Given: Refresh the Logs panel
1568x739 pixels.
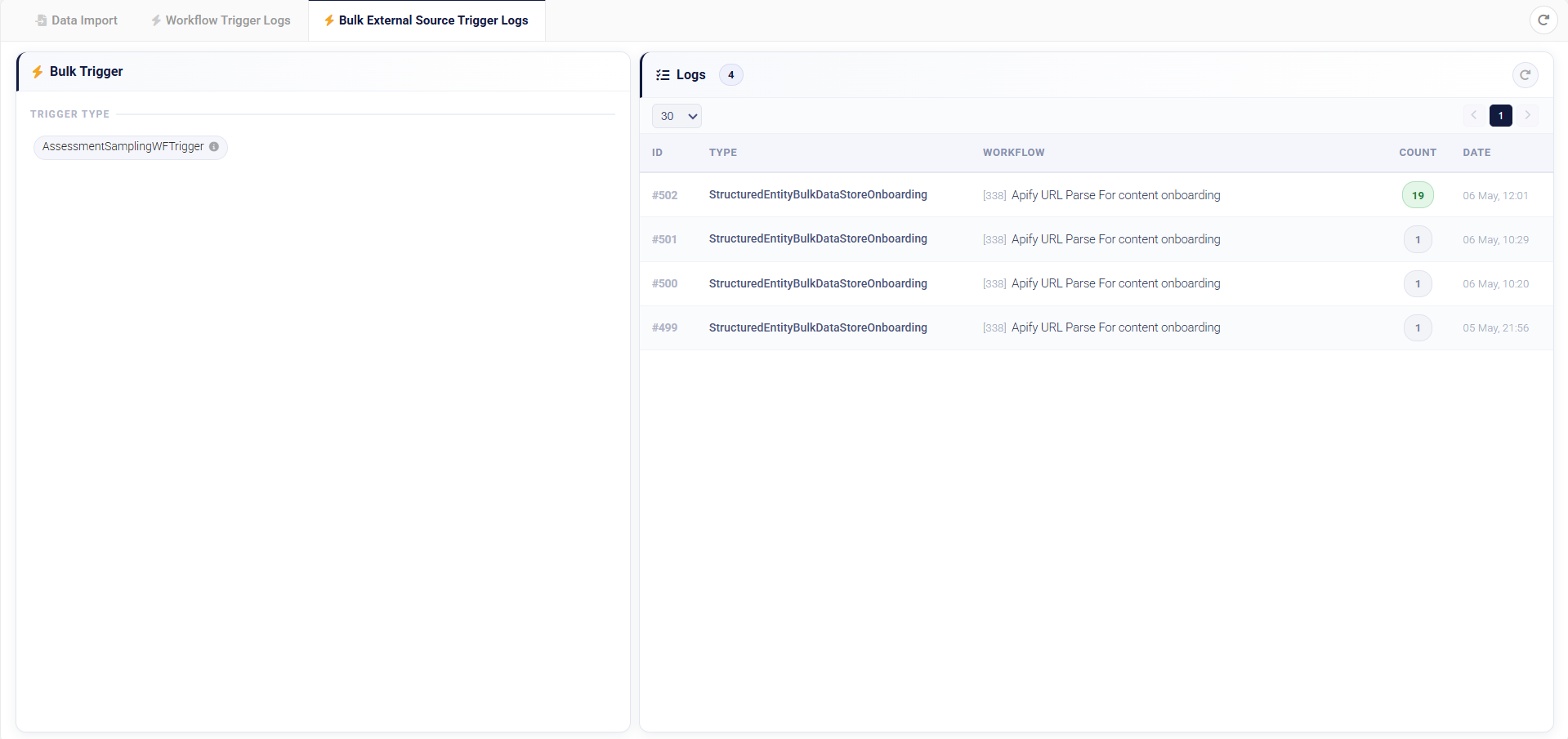Looking at the screenshot, I should (1525, 75).
